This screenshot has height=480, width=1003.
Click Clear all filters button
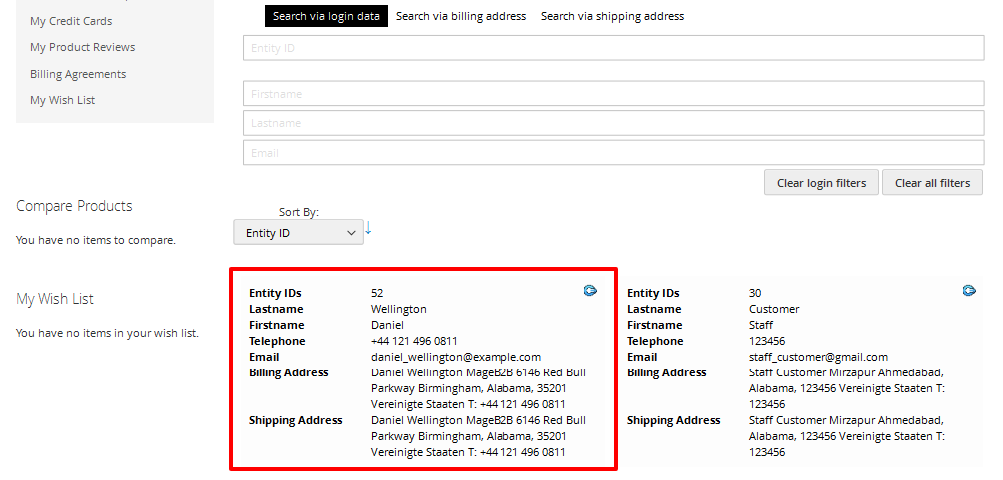pyautogui.click(x=932, y=183)
